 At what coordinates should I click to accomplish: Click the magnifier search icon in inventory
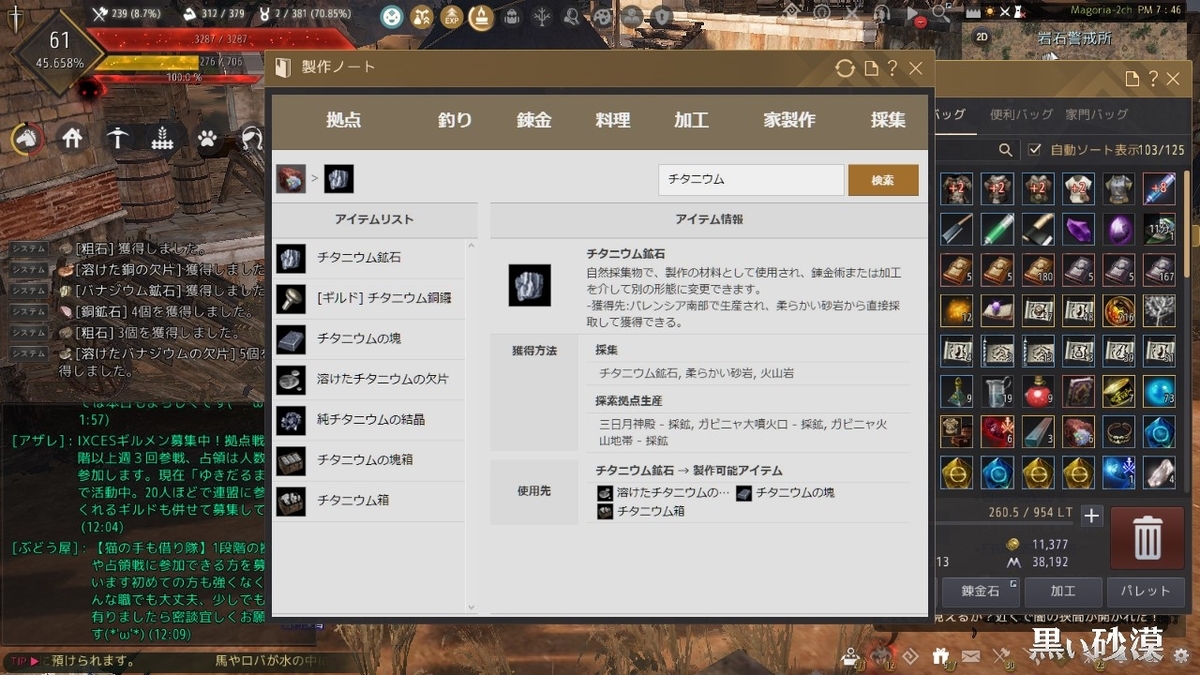tap(1006, 150)
